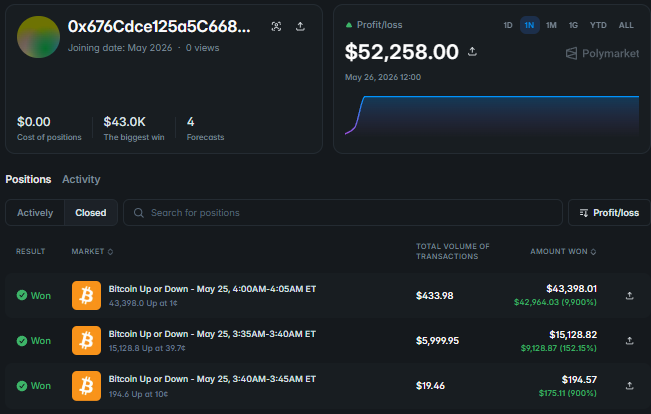Click Bitcoin icon of 4:00AM-4:05AM market
The image size is (651, 414).
point(86,296)
